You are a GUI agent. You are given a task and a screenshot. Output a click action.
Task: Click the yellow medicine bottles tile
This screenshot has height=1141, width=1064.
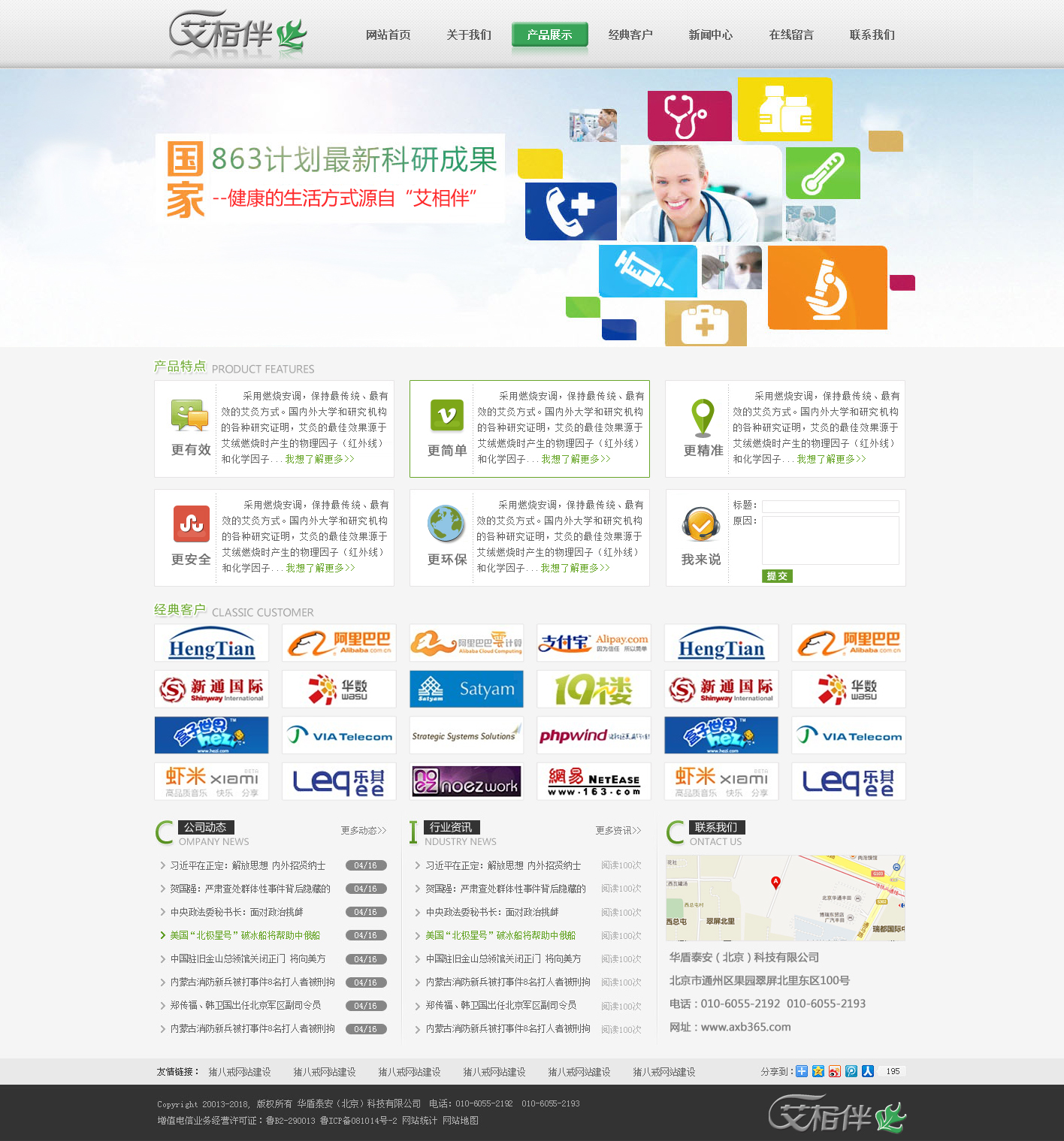(784, 110)
